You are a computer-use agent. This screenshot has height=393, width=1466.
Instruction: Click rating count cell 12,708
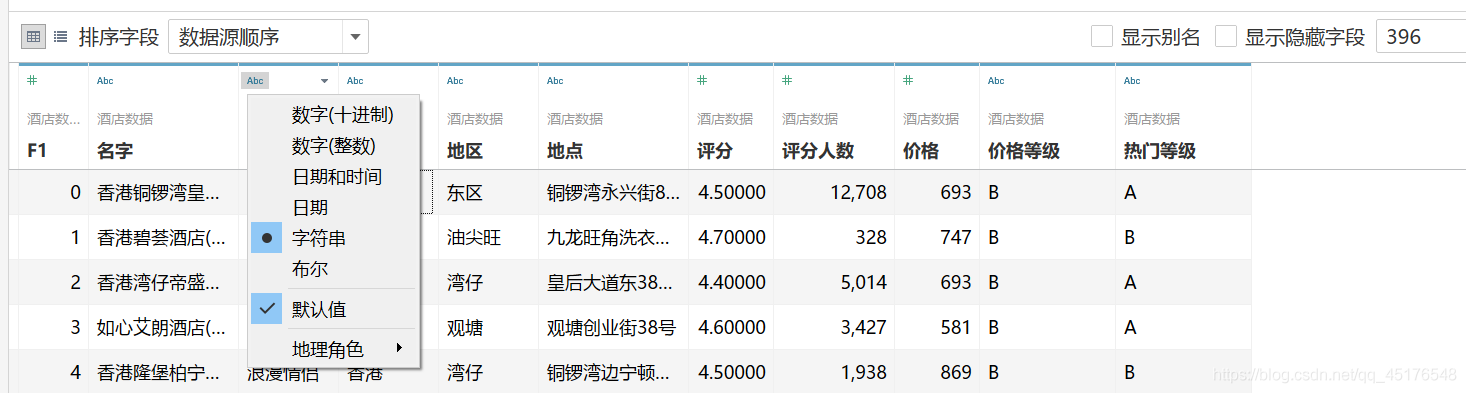[x=834, y=192]
